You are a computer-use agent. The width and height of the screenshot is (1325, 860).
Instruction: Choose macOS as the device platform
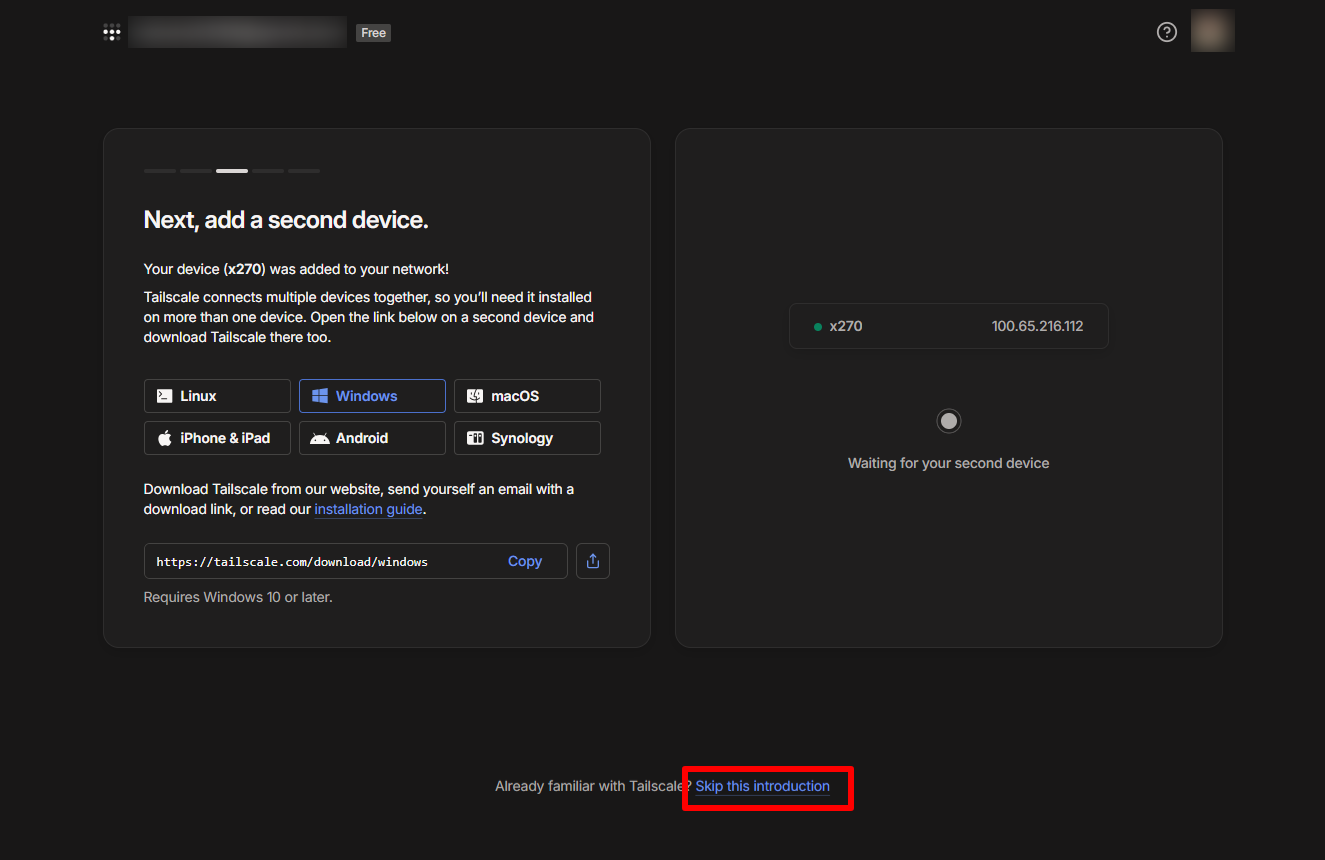527,396
